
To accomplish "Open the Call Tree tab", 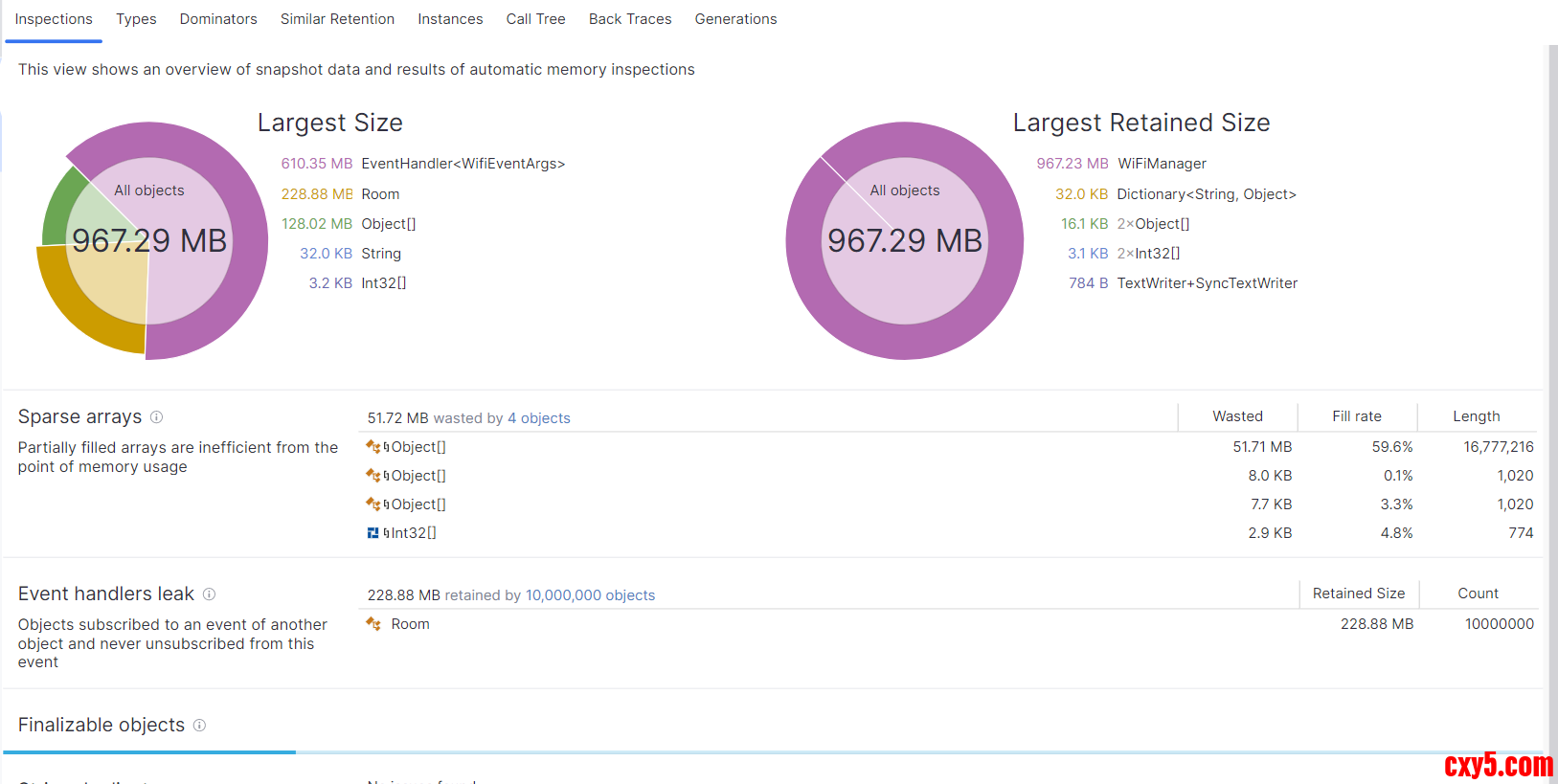I will click(535, 19).
